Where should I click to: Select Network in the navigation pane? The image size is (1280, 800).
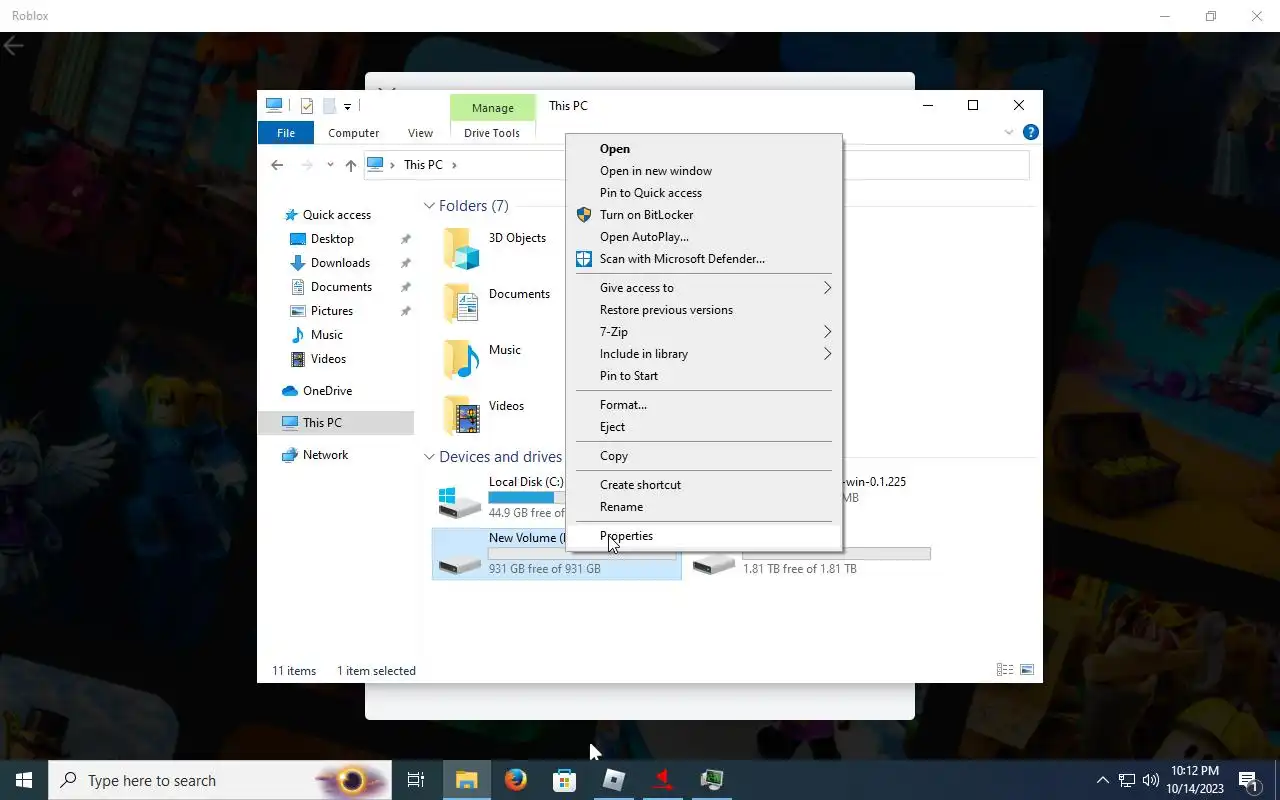coord(325,455)
